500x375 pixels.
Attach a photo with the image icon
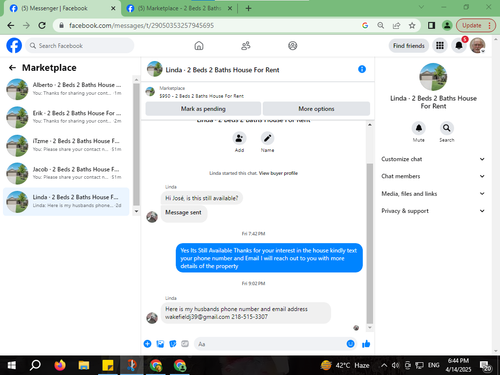[x=160, y=344]
